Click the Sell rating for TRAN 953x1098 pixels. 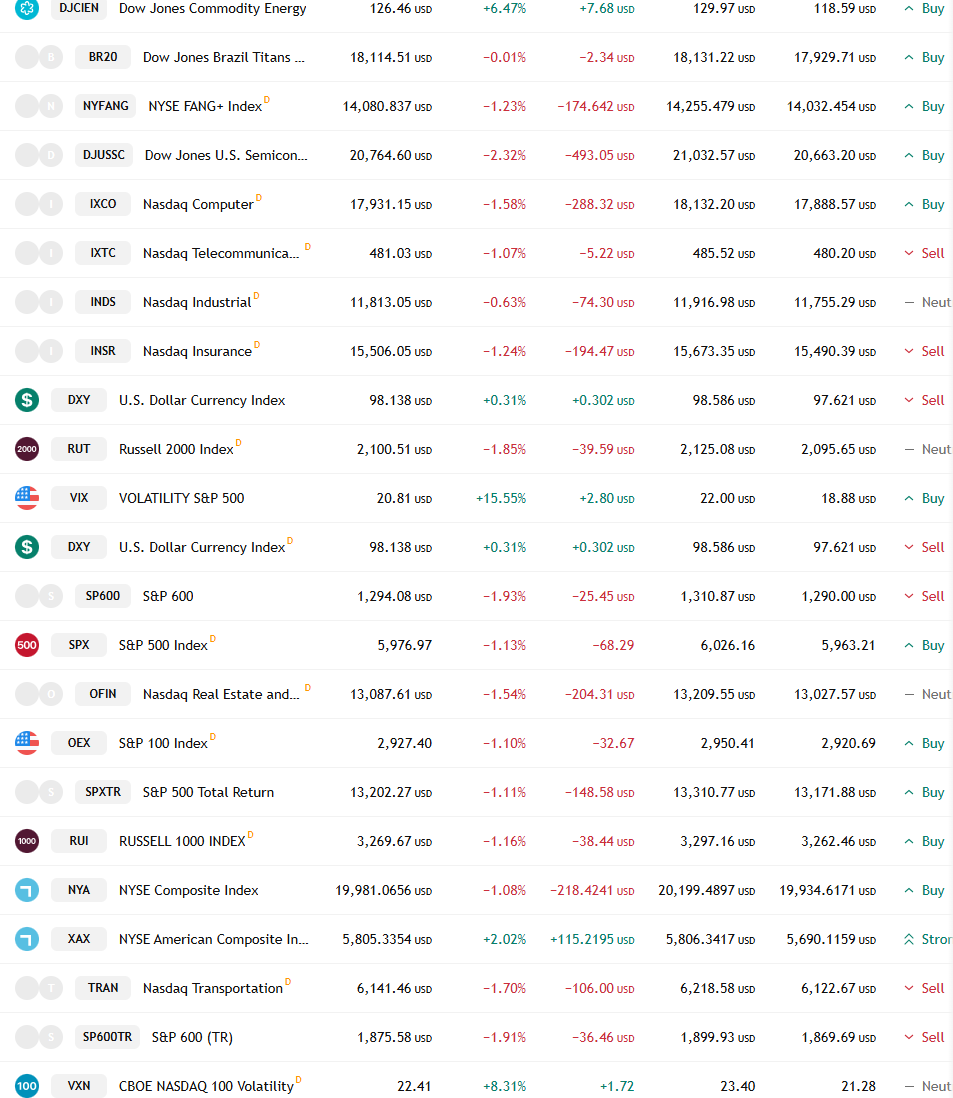point(924,989)
